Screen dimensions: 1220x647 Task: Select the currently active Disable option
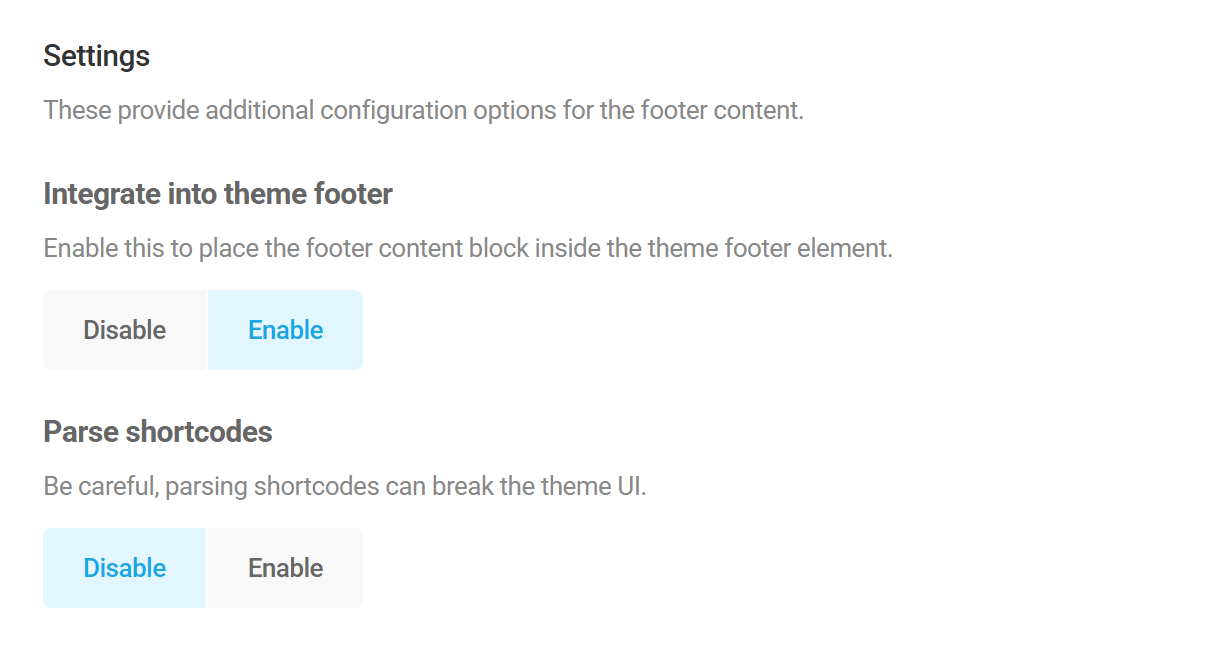point(124,567)
